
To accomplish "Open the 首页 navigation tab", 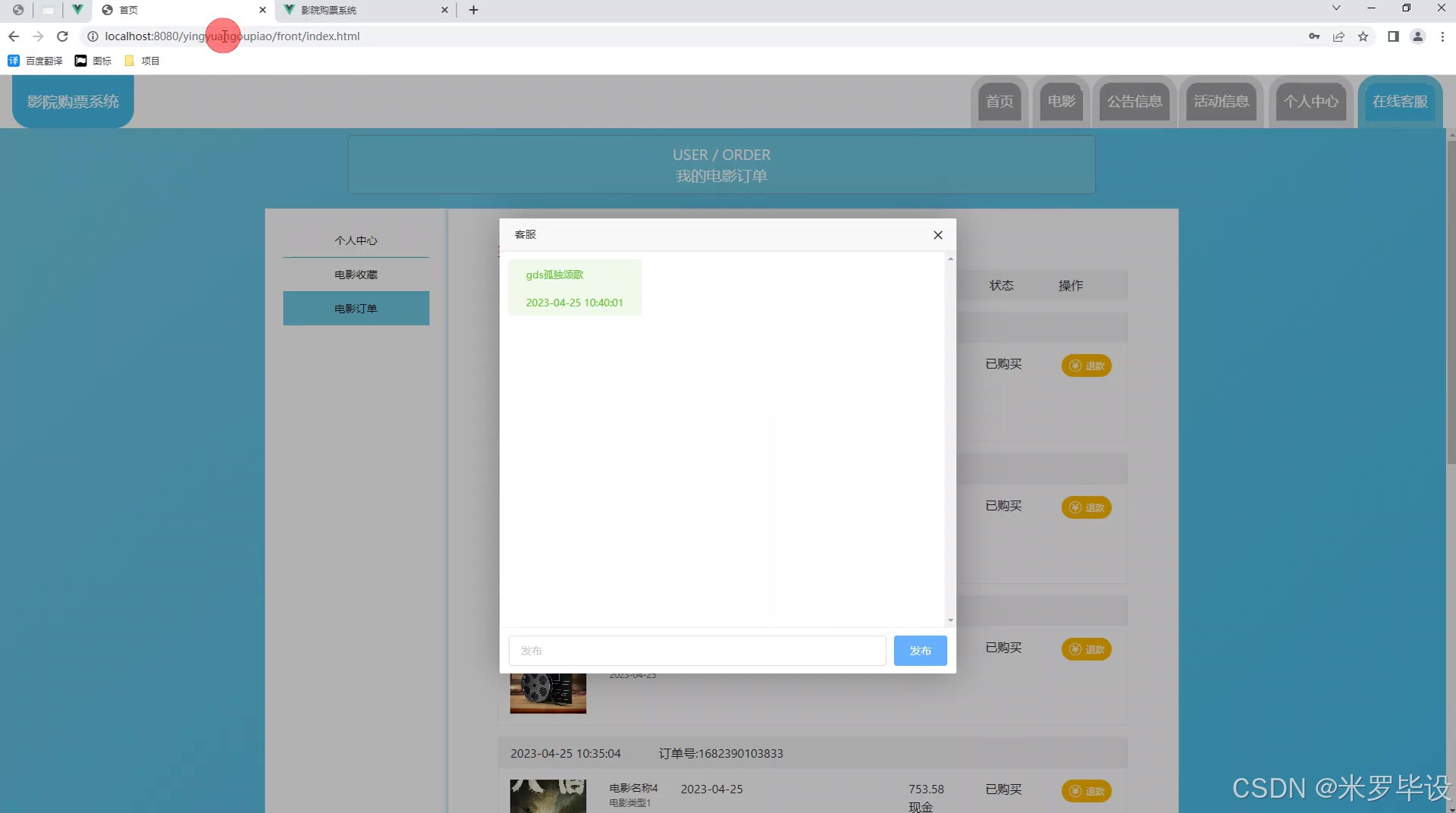I will click(999, 102).
